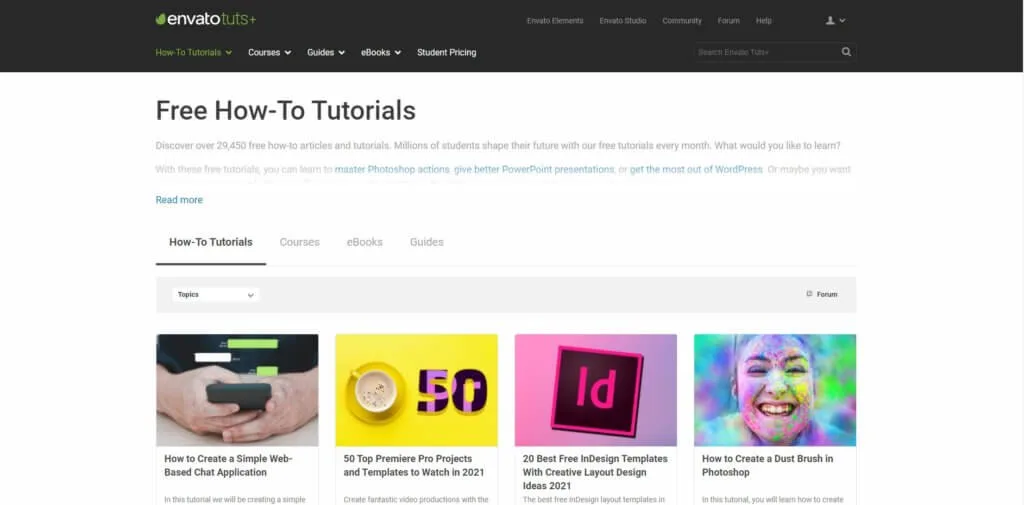The width and height of the screenshot is (1024, 505).
Task: Open Help in top header
Action: [764, 21]
